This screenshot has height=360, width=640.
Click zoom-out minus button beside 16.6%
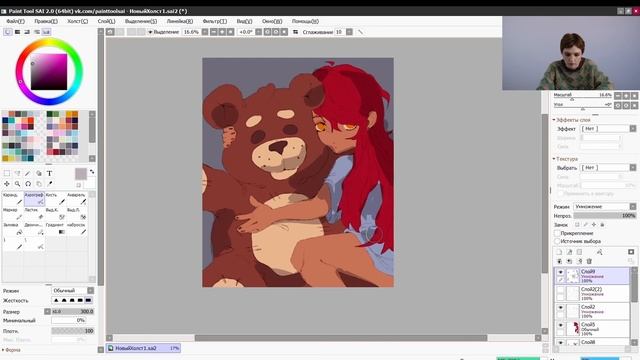(x=213, y=32)
